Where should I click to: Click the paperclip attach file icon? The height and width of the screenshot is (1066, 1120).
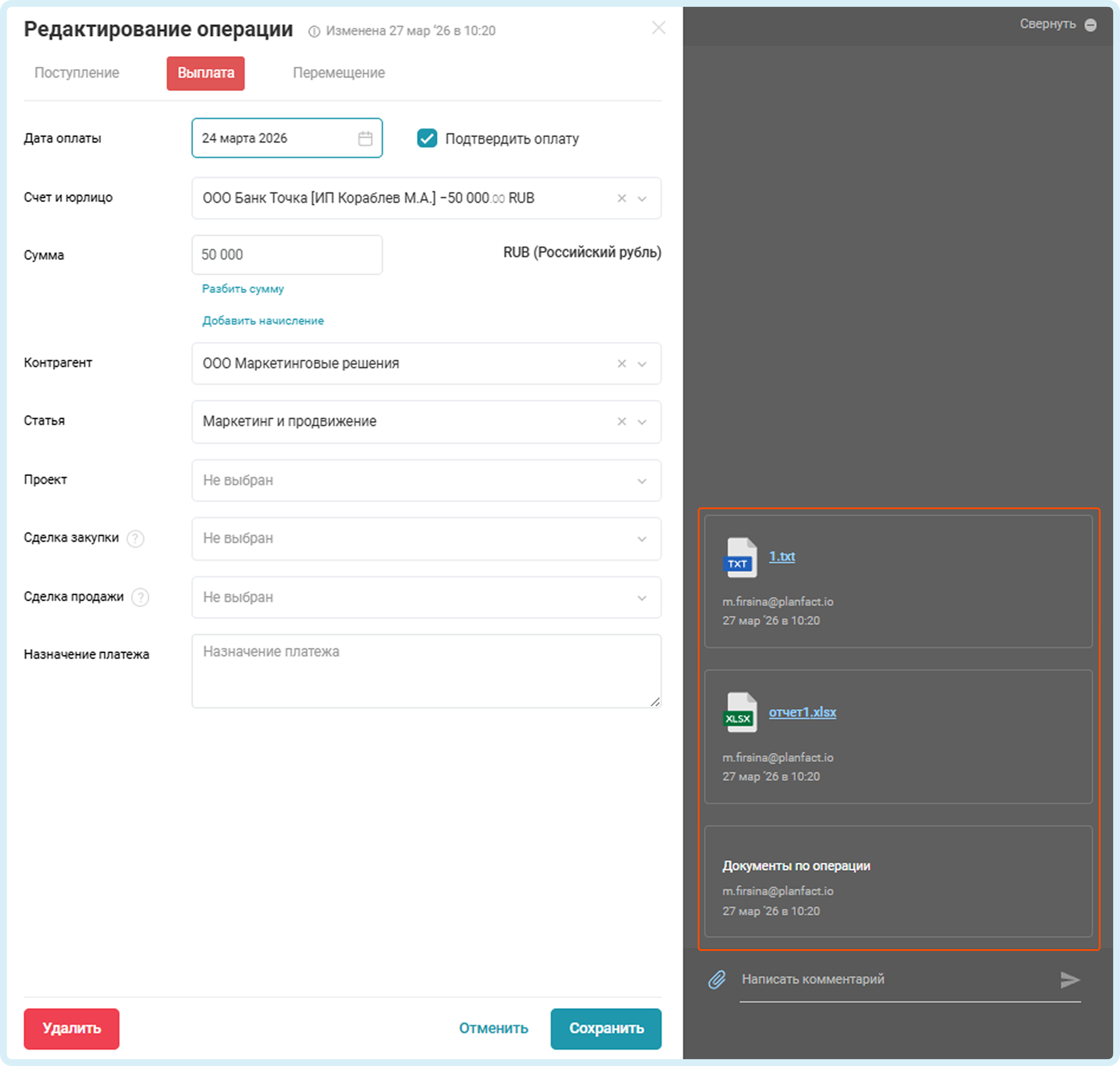pyautogui.click(x=717, y=979)
